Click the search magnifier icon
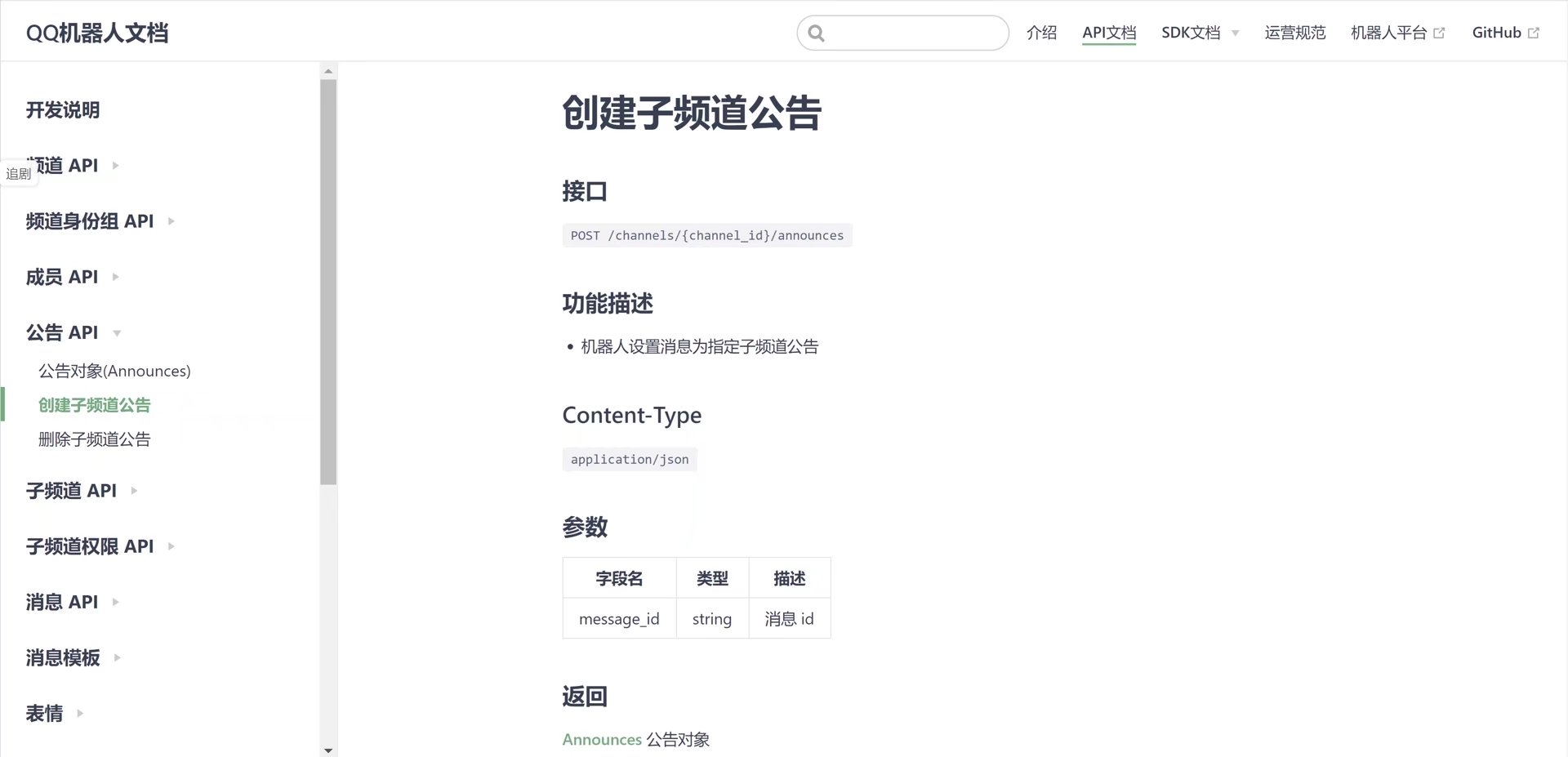This screenshot has width=1568, height=757. 816,33
